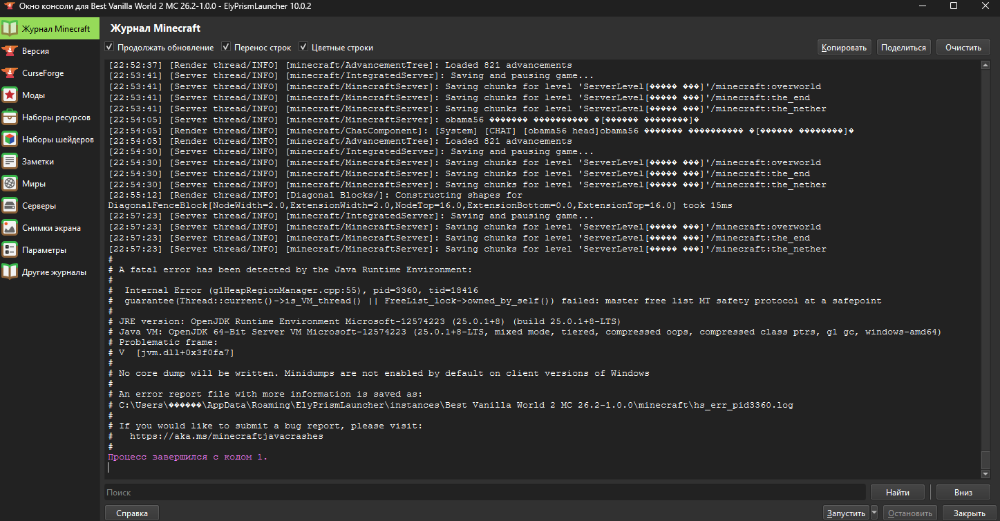The image size is (1000, 521).
Task: Open the Другие журналы book icon
Action: pyautogui.click(x=10, y=272)
